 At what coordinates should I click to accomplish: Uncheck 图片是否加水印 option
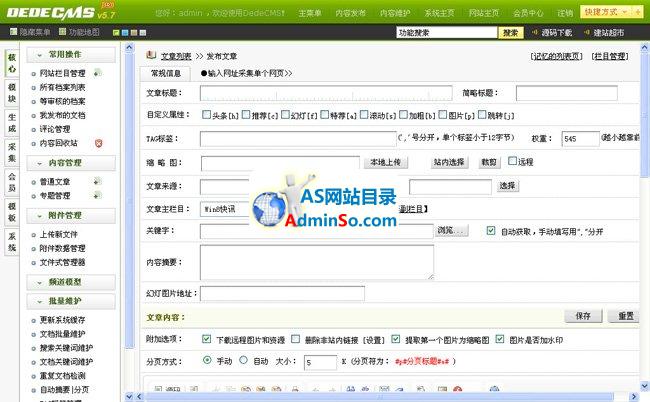(500, 339)
